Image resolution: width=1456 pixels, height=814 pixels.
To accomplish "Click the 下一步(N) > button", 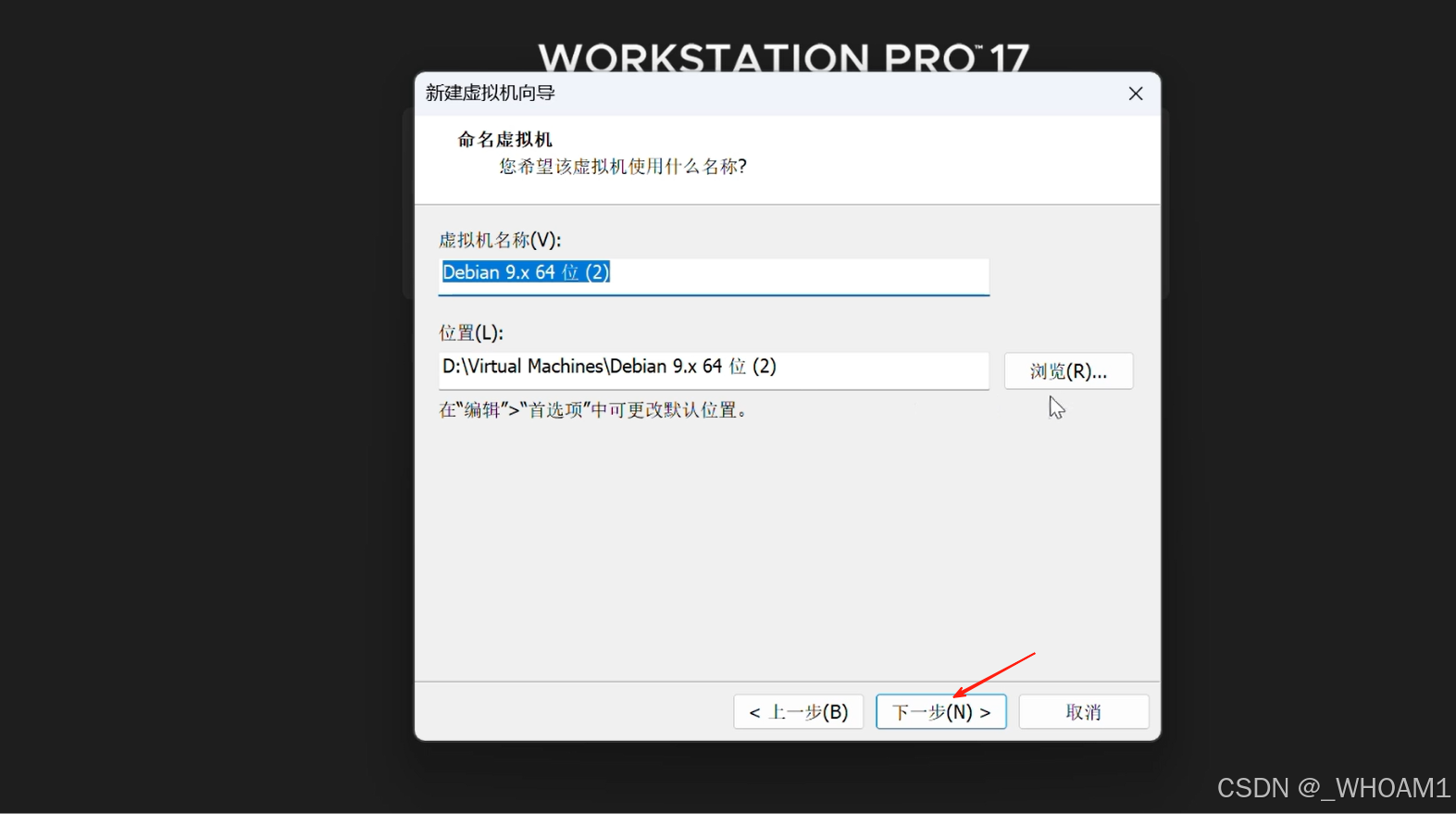I will [940, 712].
